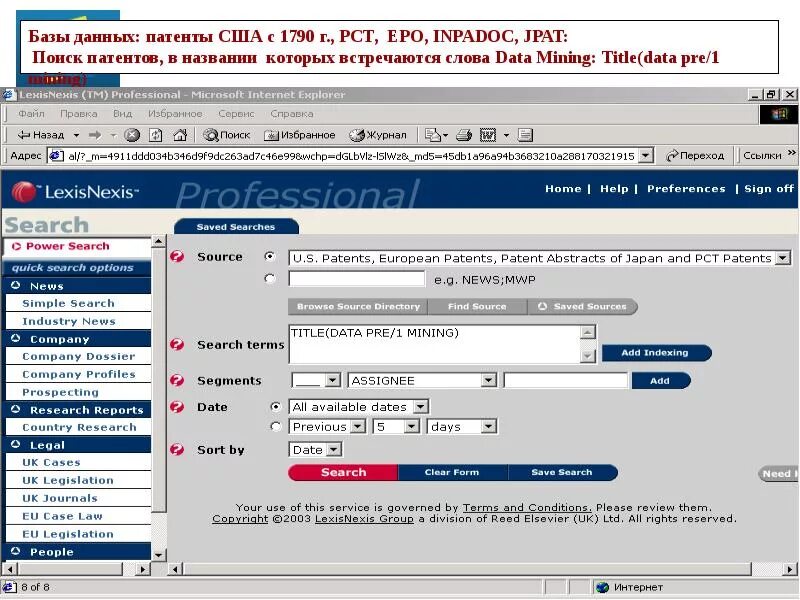This screenshot has height=600, width=800.
Task: Collapse the Legal section
Action: click(16, 444)
